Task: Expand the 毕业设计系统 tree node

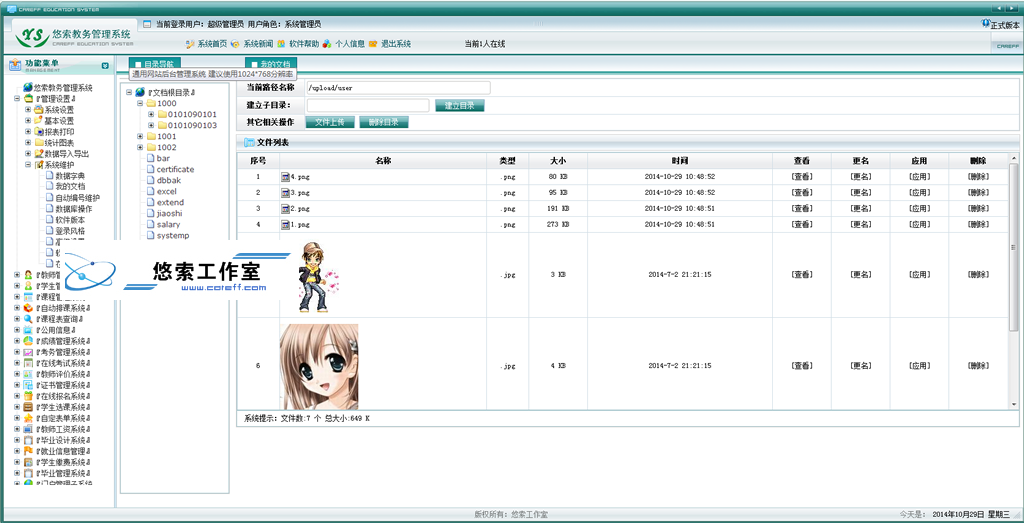Action: tap(17, 441)
